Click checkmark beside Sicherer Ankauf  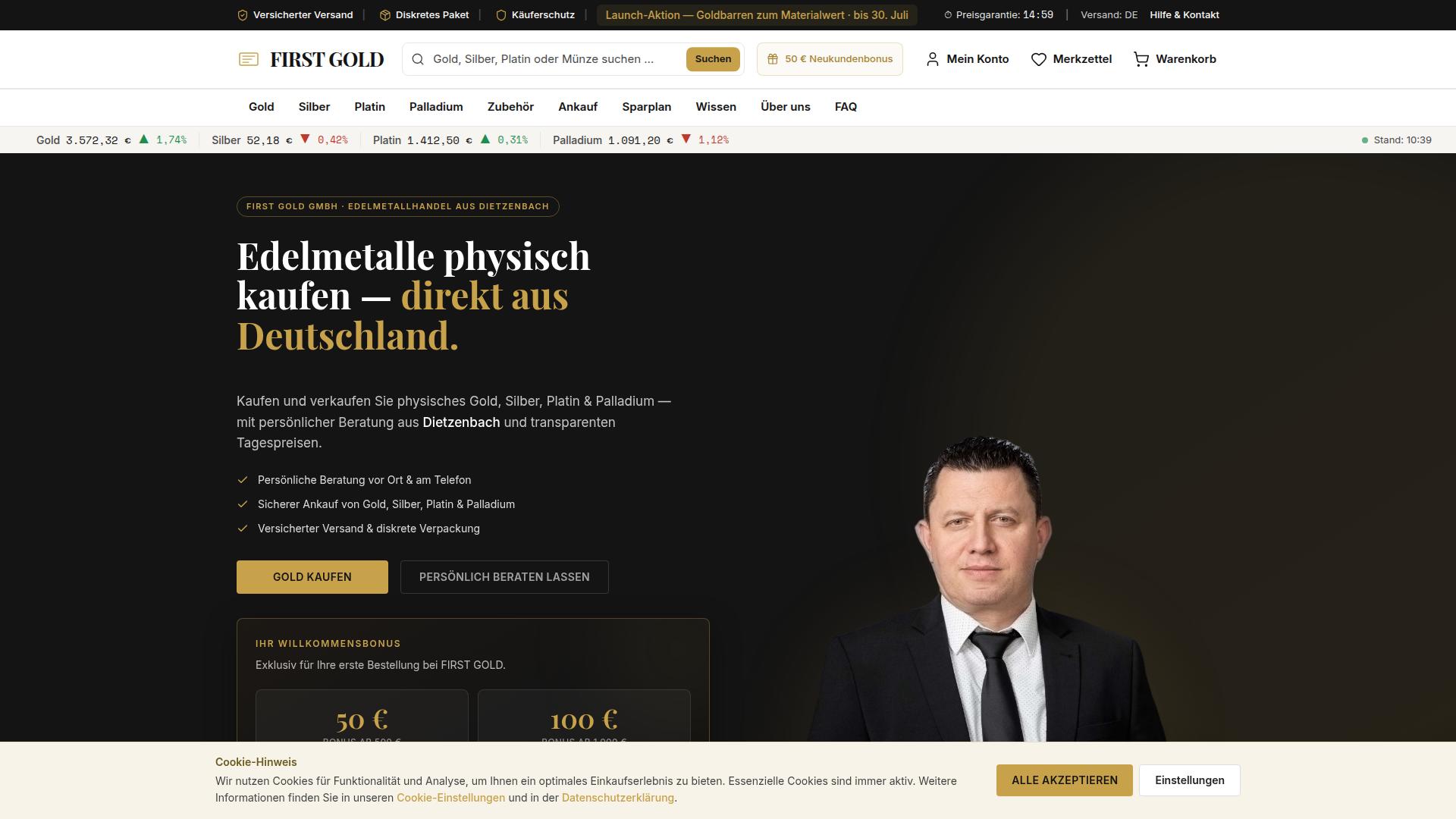243,504
